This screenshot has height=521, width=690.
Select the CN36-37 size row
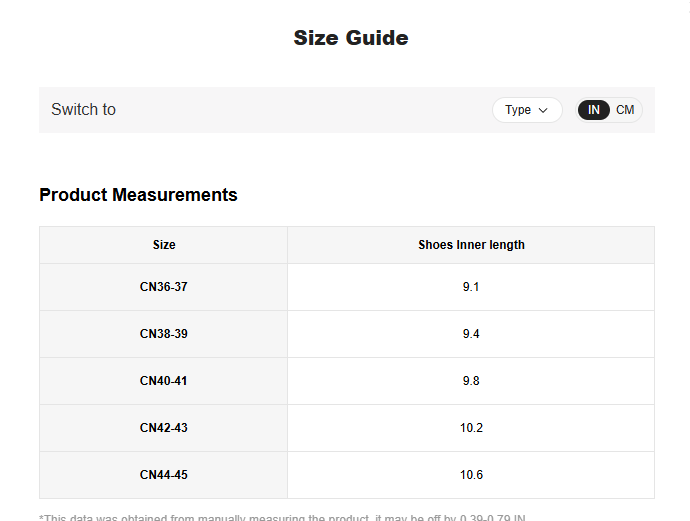[164, 287]
